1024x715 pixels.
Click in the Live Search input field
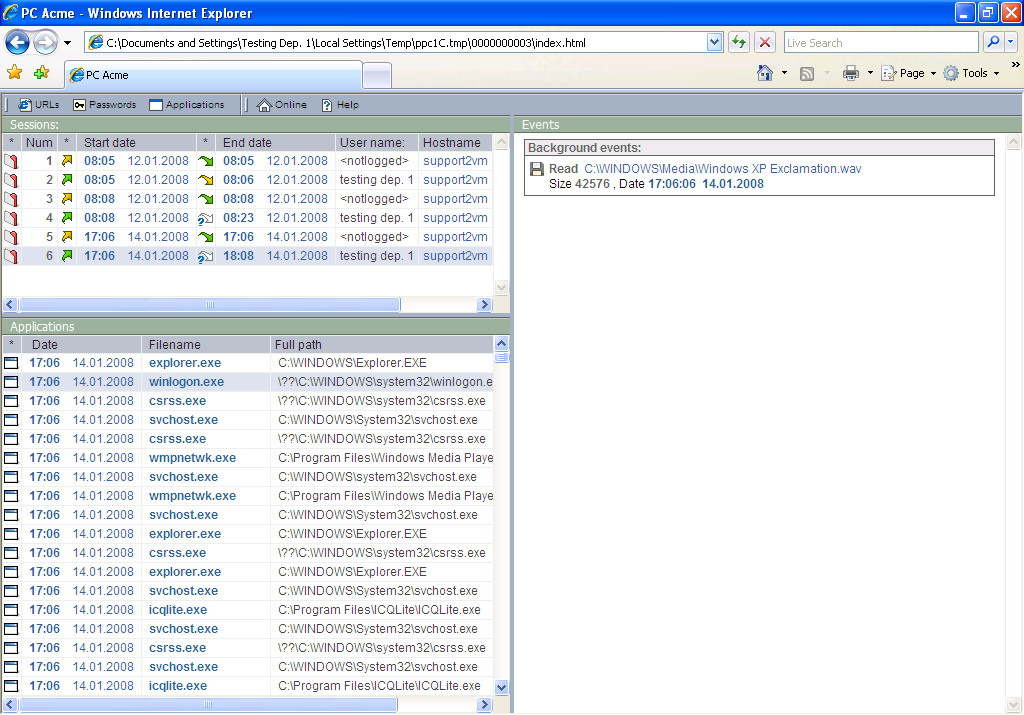[880, 42]
